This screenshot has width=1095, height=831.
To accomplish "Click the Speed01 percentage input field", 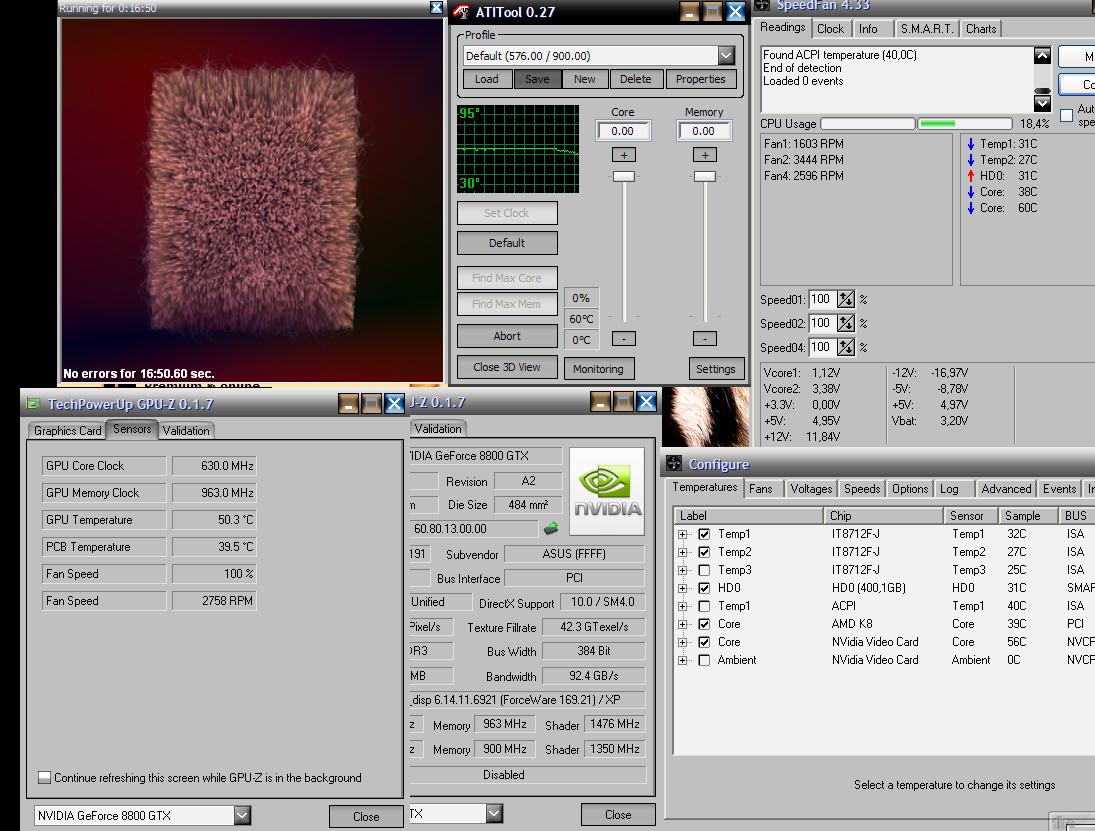I will (x=823, y=300).
